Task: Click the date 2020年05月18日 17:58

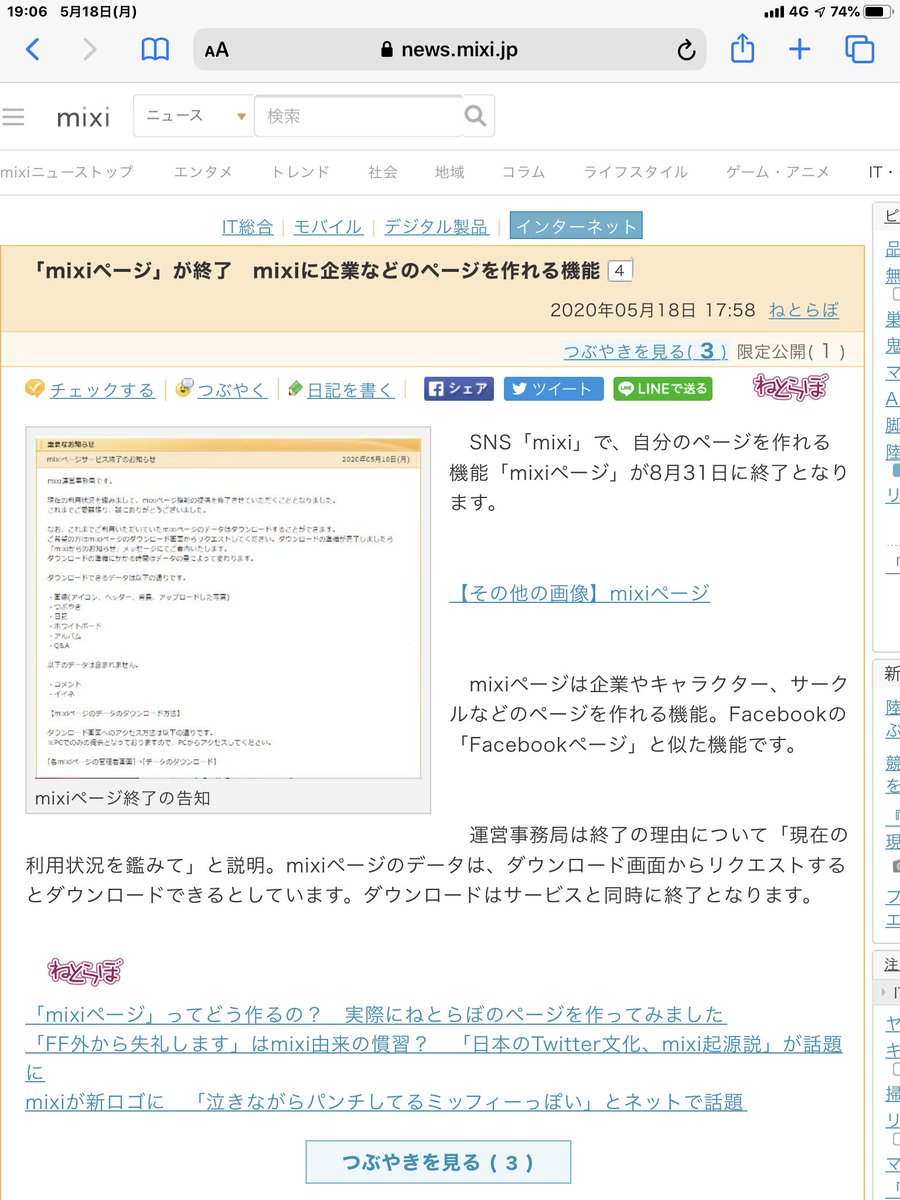Action: 653,310
